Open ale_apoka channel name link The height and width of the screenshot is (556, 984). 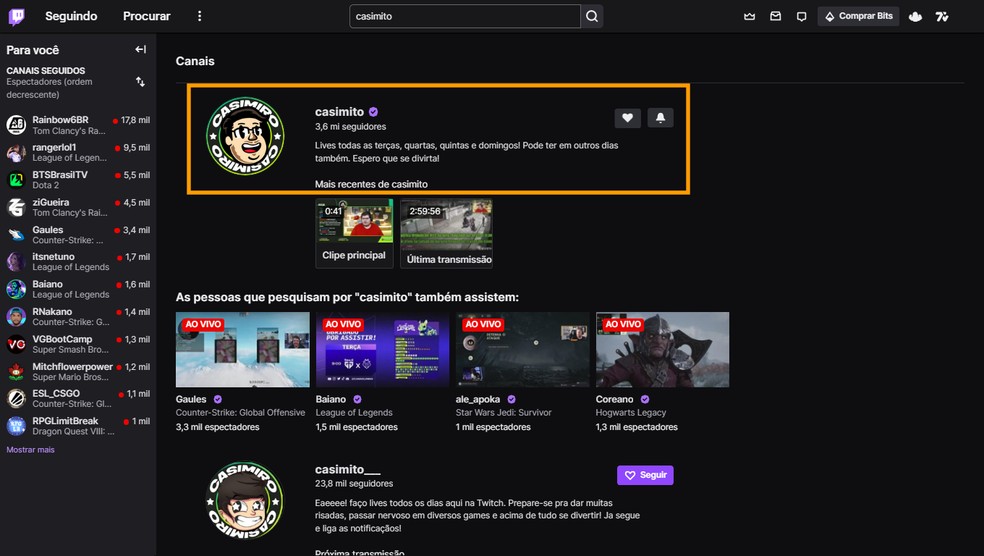(478, 399)
